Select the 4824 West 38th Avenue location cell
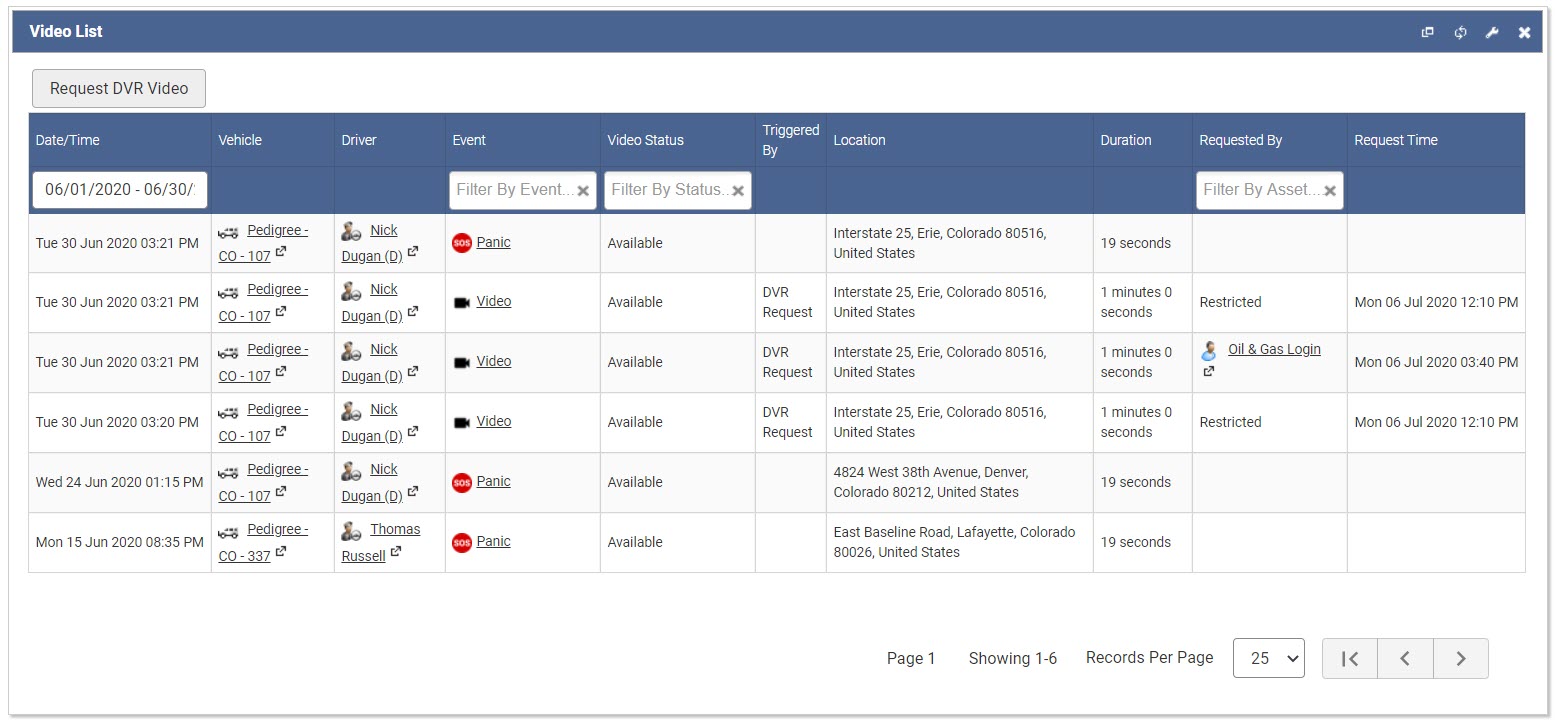1557x720 pixels. click(x=960, y=482)
